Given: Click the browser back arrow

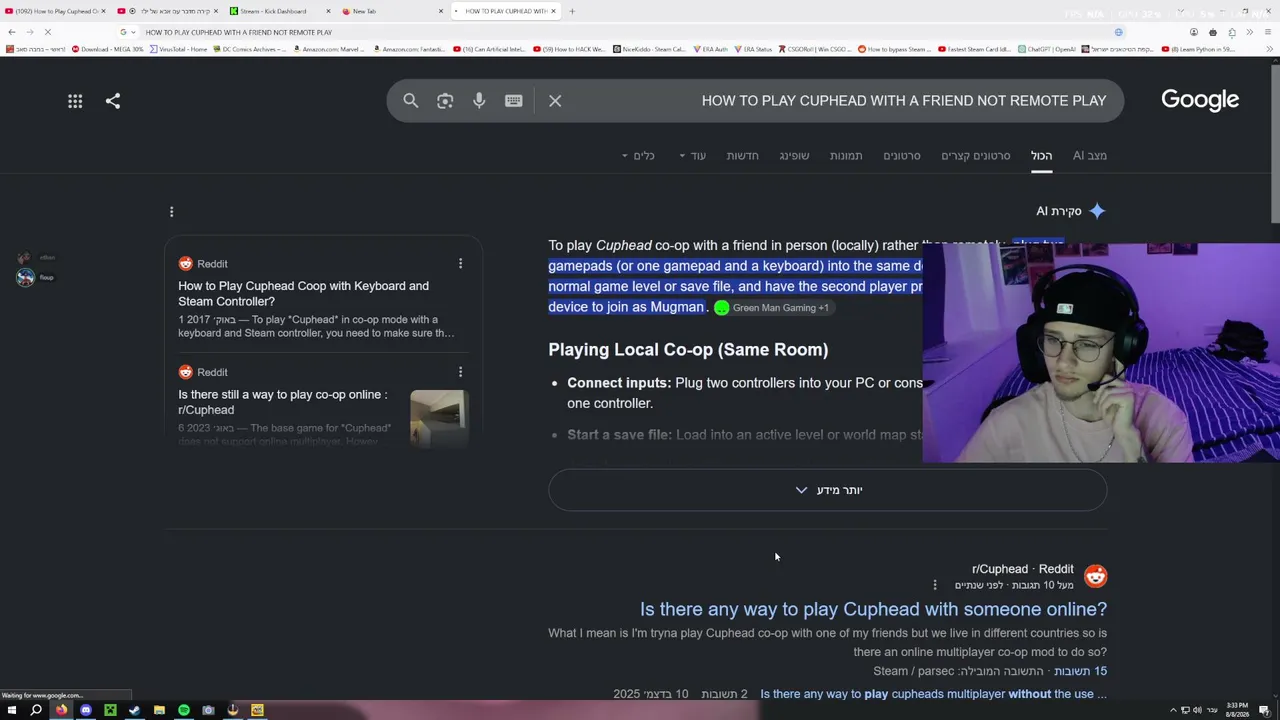Looking at the screenshot, I should pos(12,32).
